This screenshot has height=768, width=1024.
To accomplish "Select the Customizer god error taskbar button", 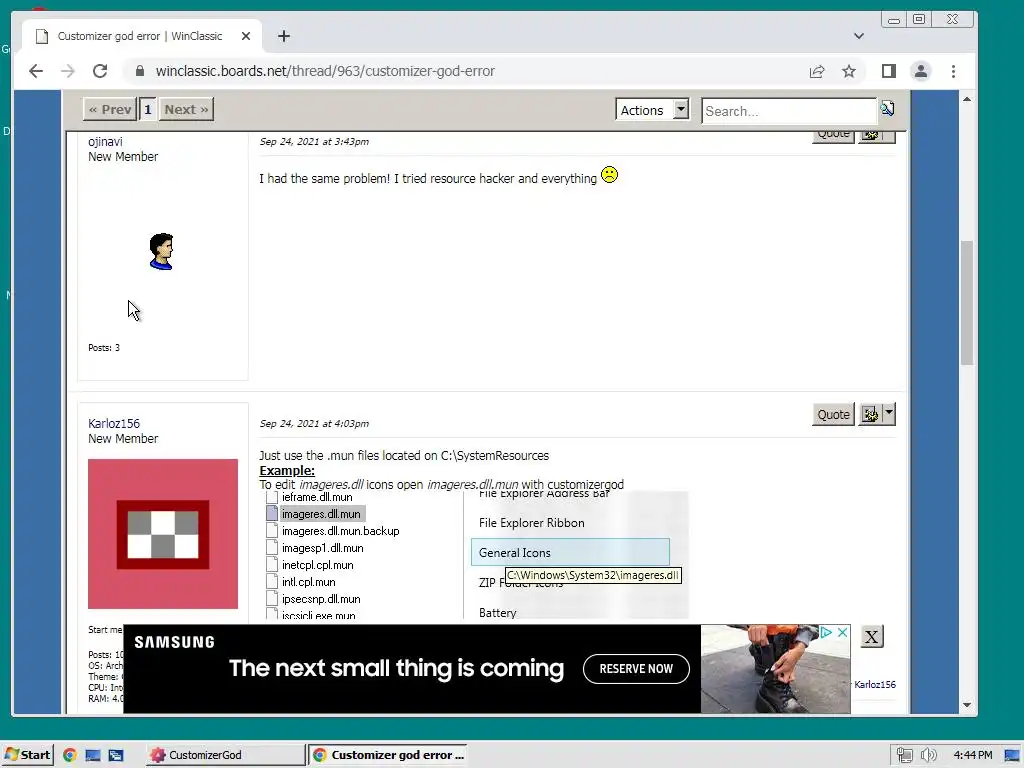I will 387,755.
